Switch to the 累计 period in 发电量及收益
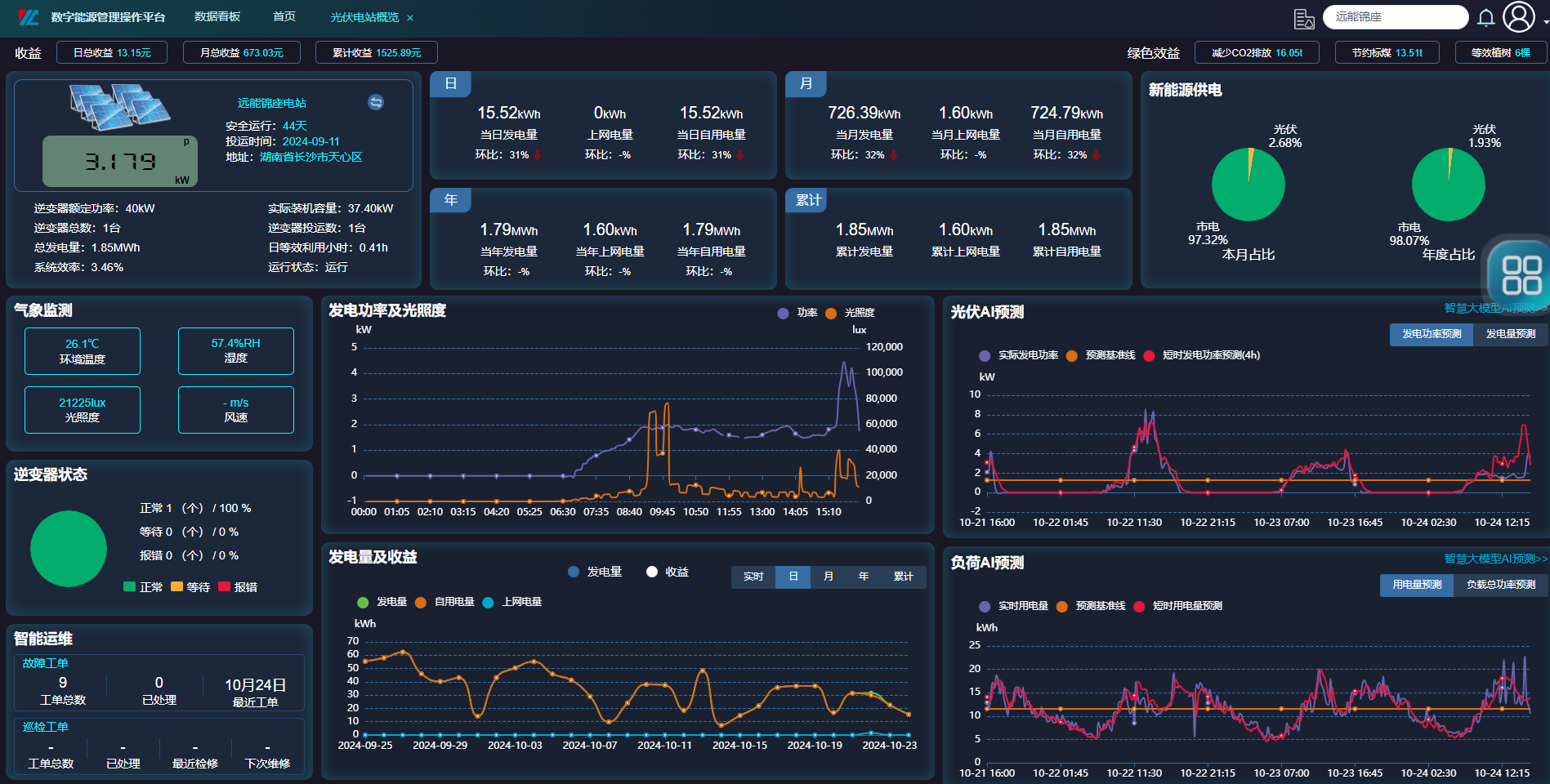Screen dimensions: 1550x784 pos(903,577)
